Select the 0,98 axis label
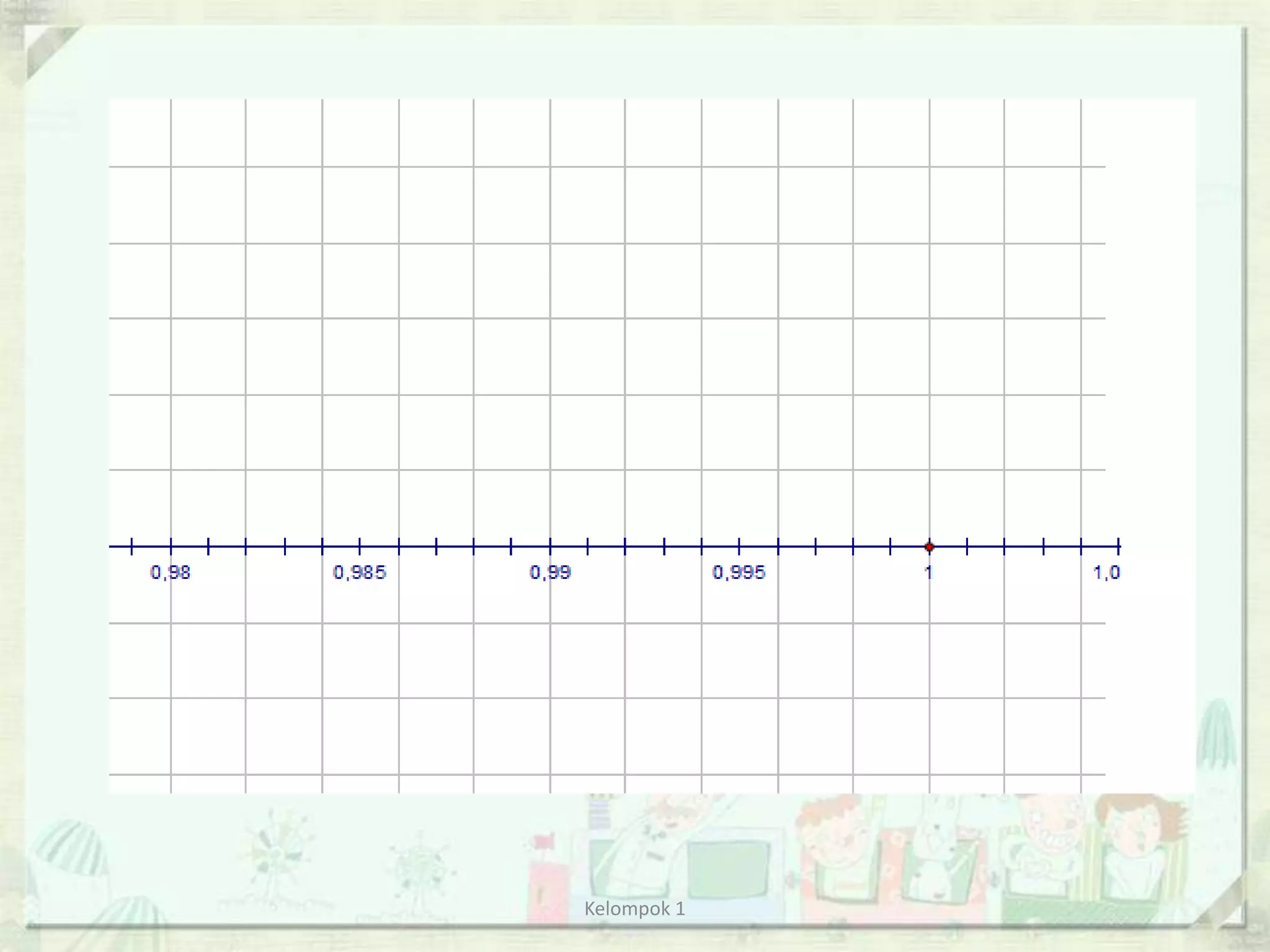1270x952 pixels. point(170,572)
